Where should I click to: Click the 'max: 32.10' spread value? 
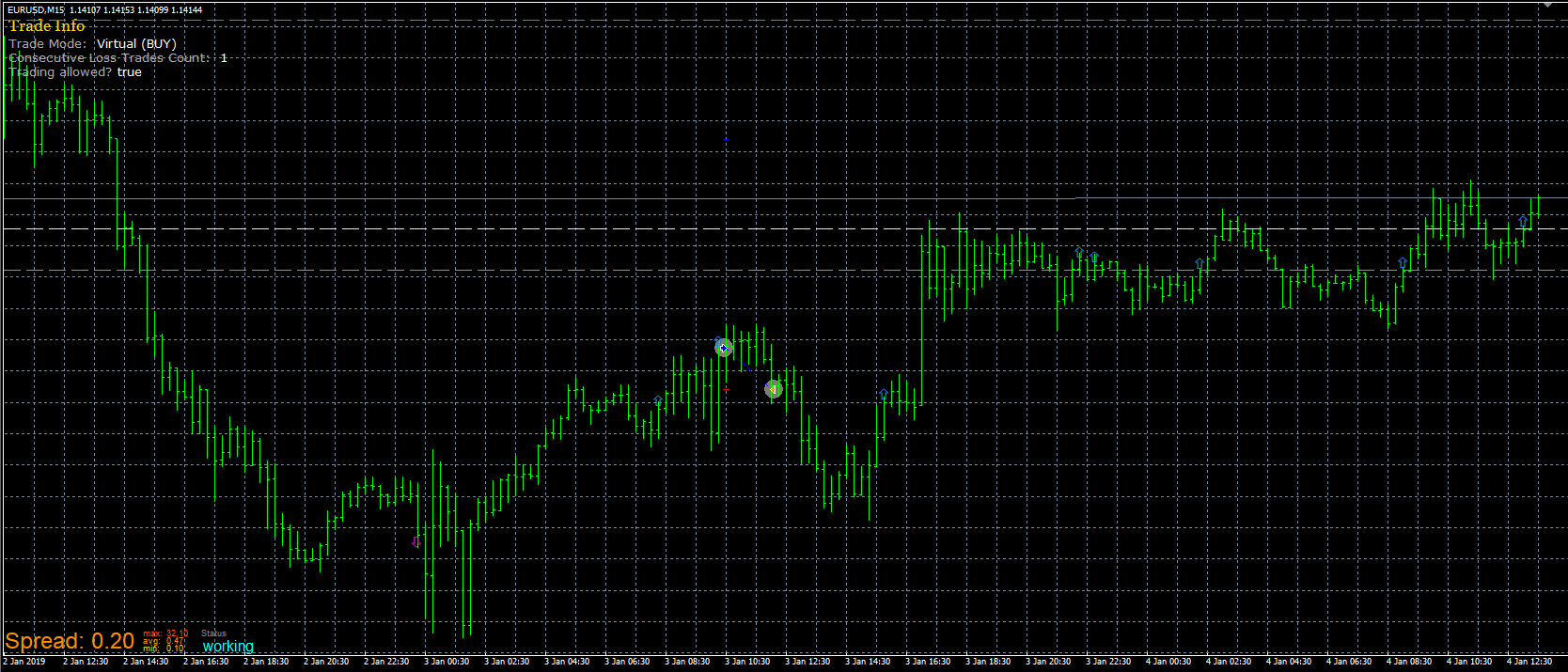tap(165, 633)
